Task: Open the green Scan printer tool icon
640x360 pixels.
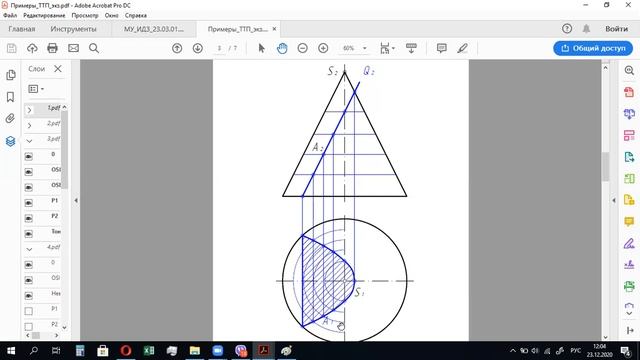Action: pyautogui.click(x=629, y=286)
